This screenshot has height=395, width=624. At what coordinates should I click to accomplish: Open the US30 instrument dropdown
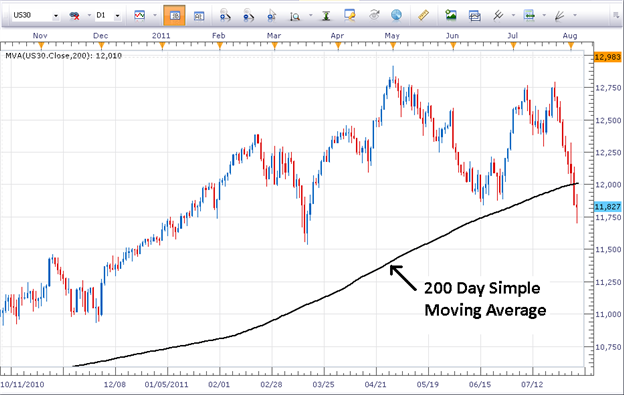[56, 16]
